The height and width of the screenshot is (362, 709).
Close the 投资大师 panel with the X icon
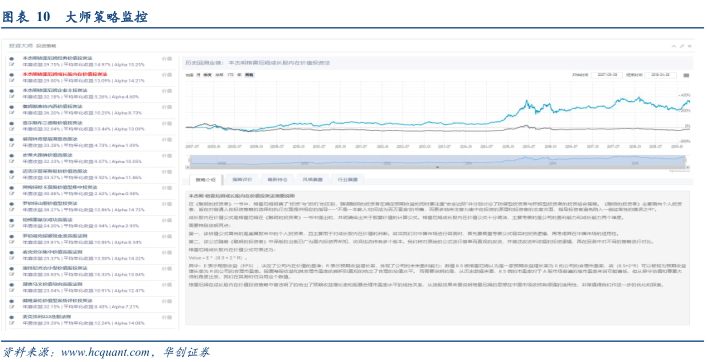coord(690,46)
